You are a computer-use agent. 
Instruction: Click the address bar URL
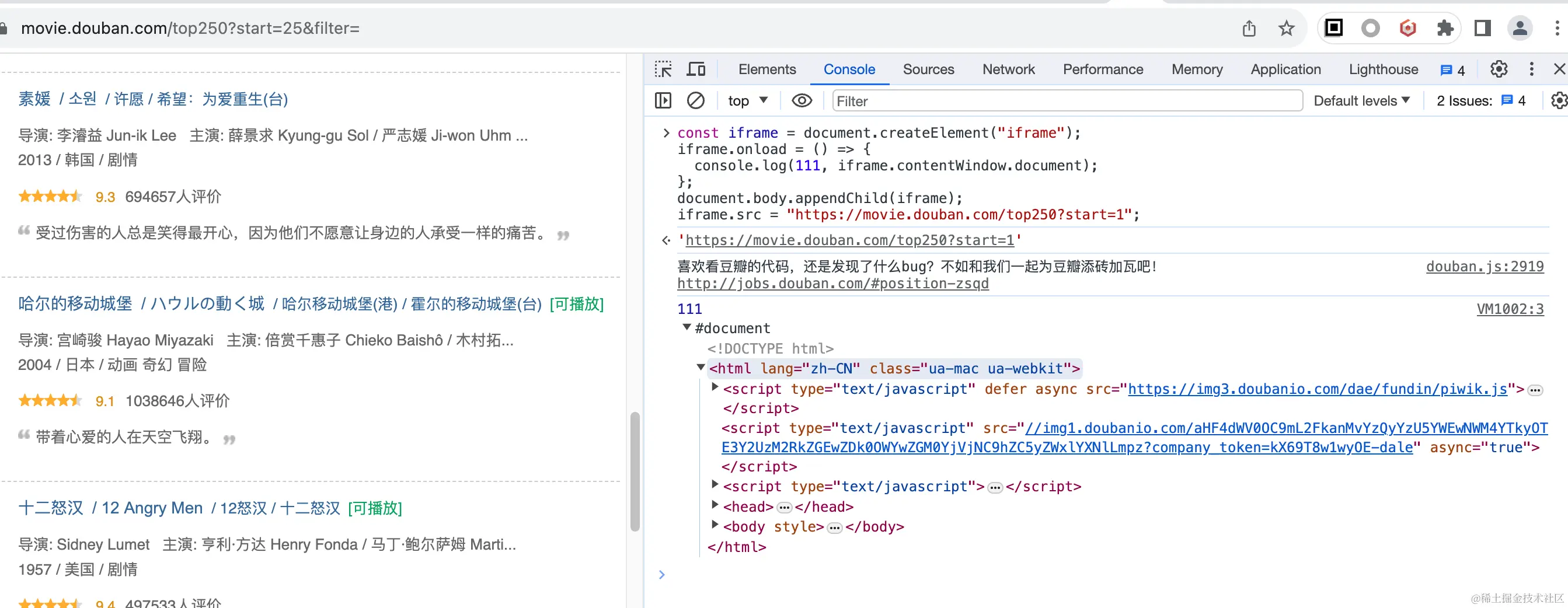click(x=190, y=28)
